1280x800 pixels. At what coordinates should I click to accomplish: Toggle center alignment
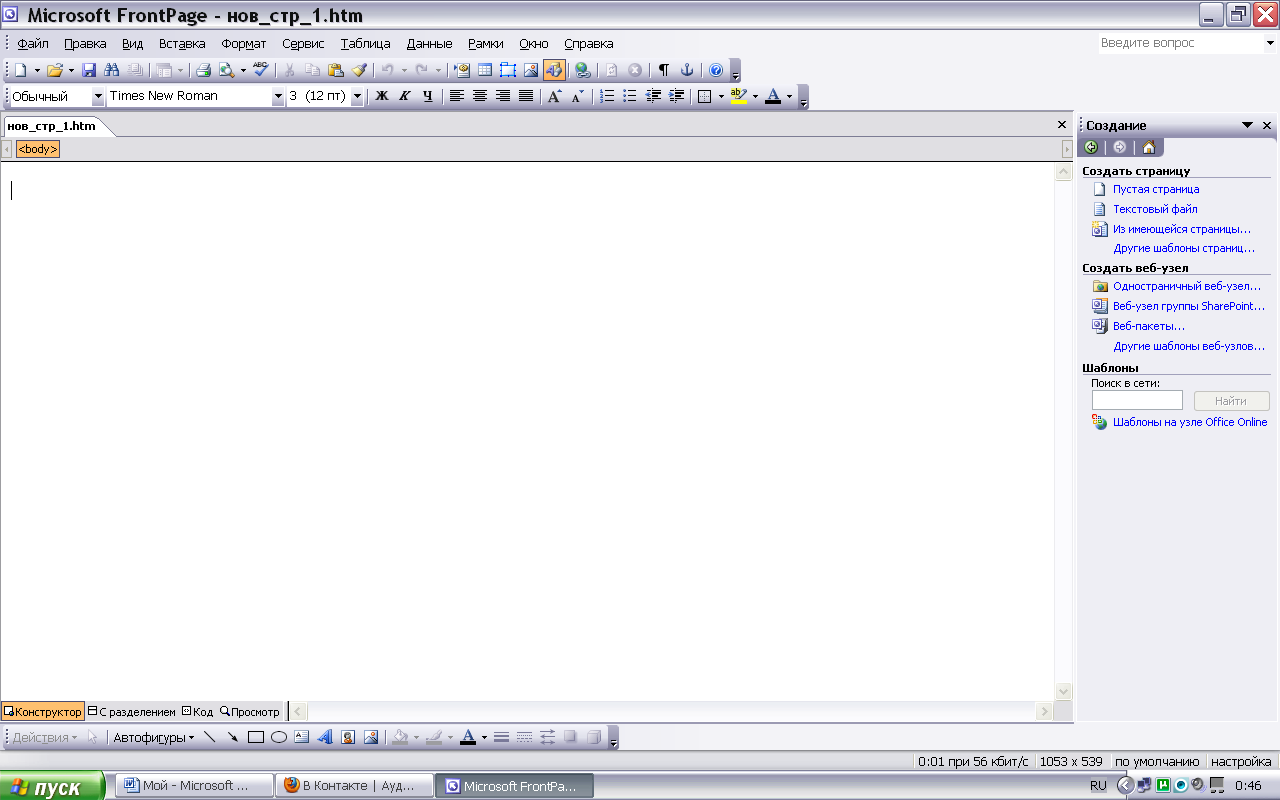[480, 96]
